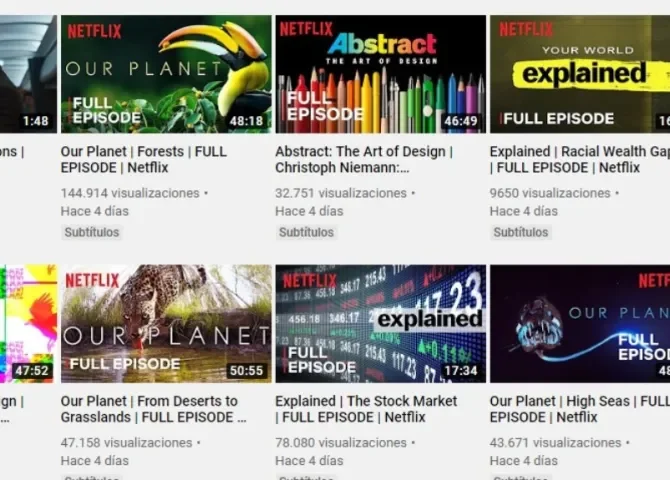
Task: Click the '47.158 visualizaciones' text
Action: (x=126, y=443)
